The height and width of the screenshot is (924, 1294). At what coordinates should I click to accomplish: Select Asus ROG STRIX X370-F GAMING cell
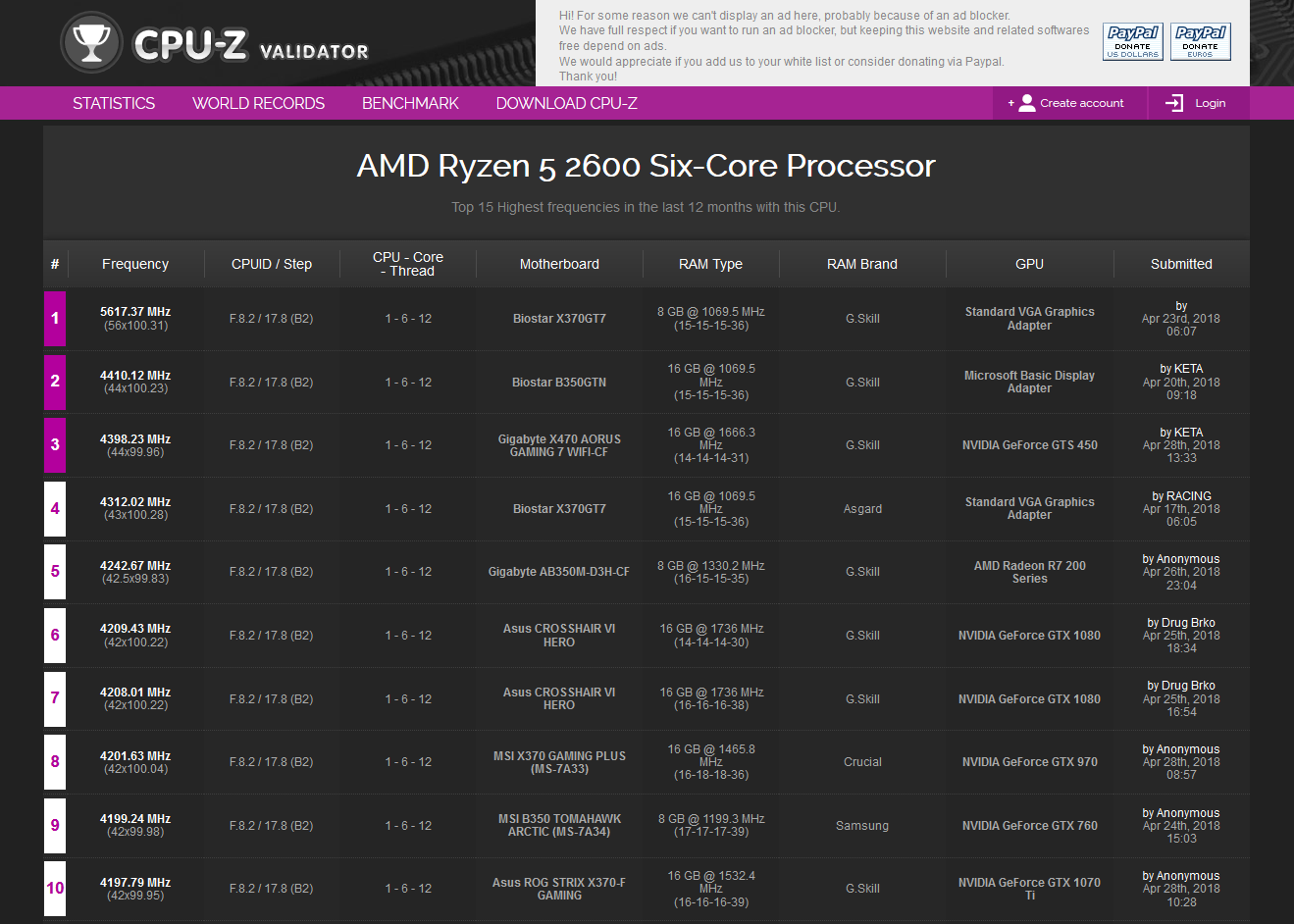pyautogui.click(x=559, y=889)
